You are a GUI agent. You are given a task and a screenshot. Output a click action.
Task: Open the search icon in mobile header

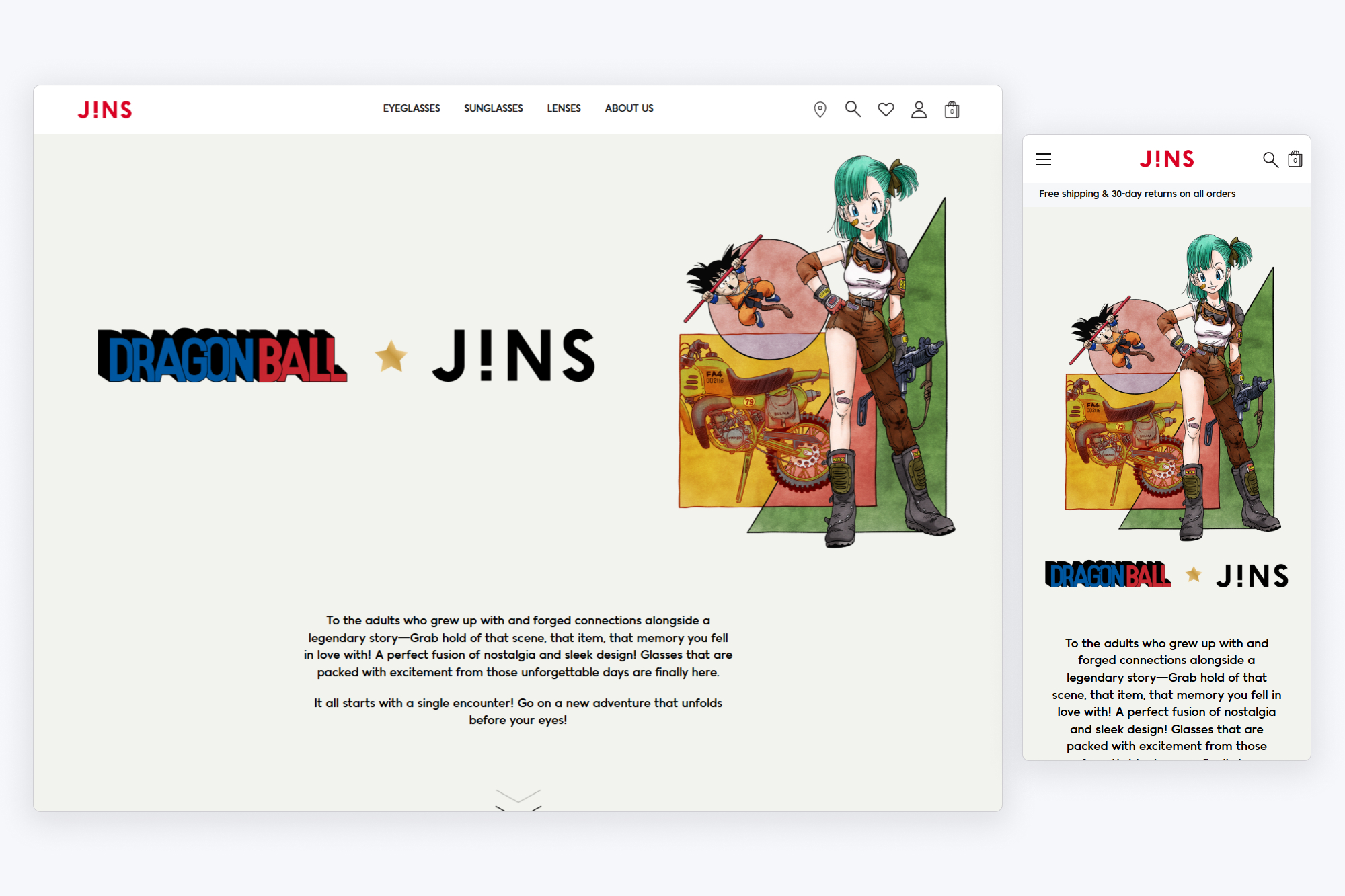(x=1271, y=160)
